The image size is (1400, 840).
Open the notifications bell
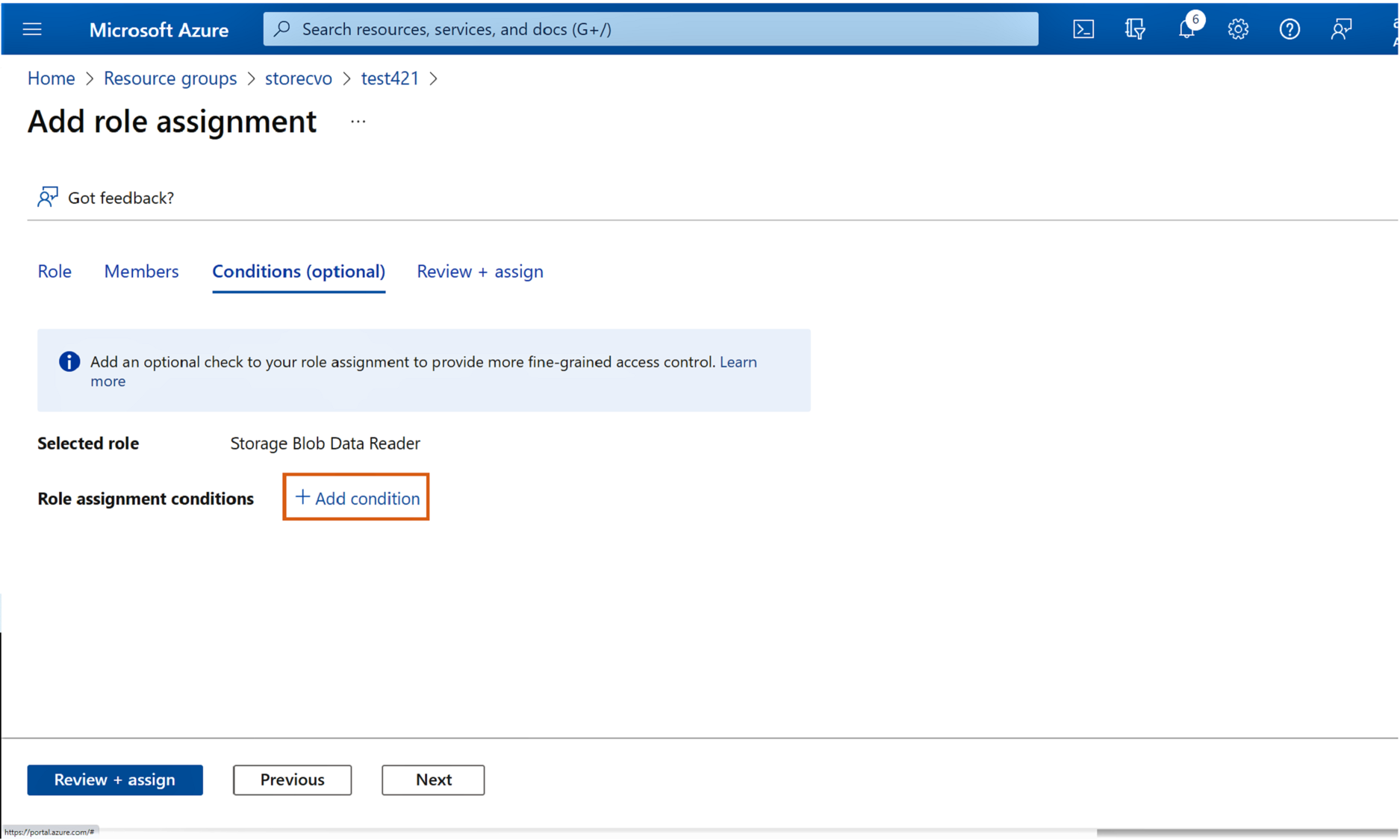(x=1186, y=29)
